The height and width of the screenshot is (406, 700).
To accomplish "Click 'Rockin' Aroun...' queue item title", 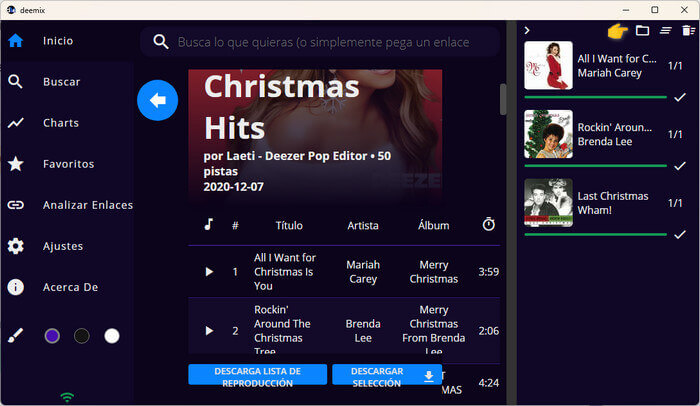I will [x=615, y=127].
